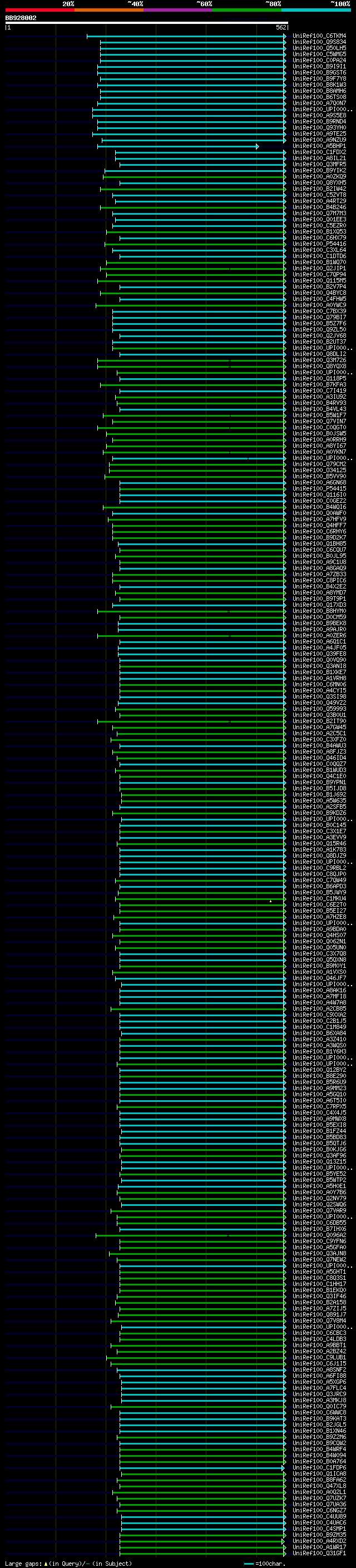Screen dimensions: 356x1568
Task: Select the UniRef100_A7ZB33 hit label
Action: click(319, 575)
